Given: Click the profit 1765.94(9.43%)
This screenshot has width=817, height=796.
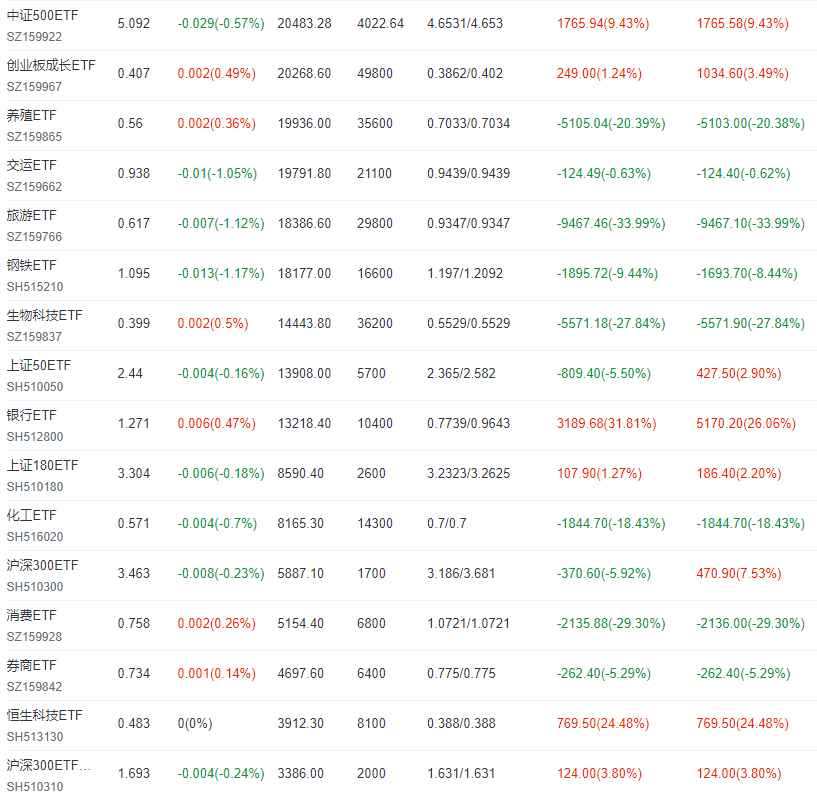Looking at the screenshot, I should tap(603, 24).
